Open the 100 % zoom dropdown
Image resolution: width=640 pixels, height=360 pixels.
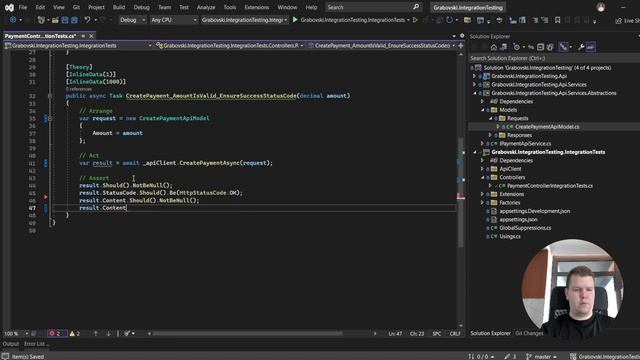coord(16,334)
